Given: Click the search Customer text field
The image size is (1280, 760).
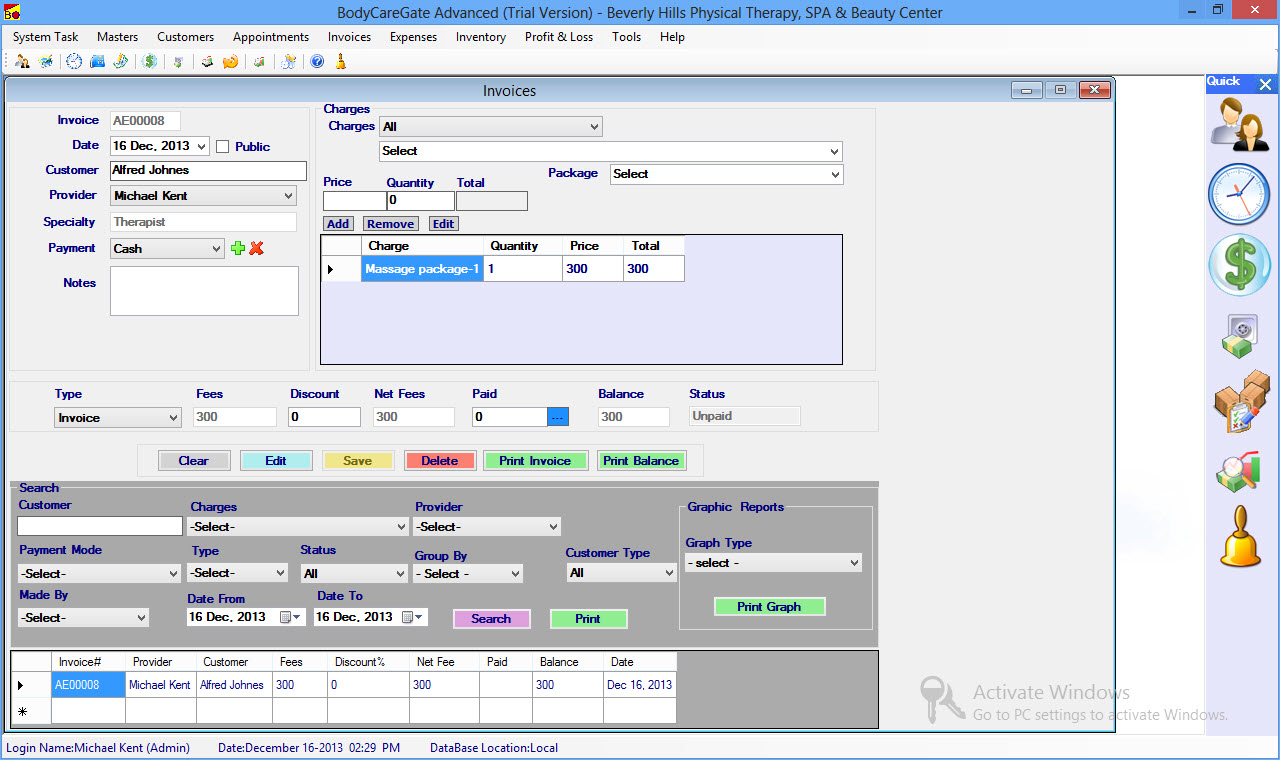Looking at the screenshot, I should 100,526.
